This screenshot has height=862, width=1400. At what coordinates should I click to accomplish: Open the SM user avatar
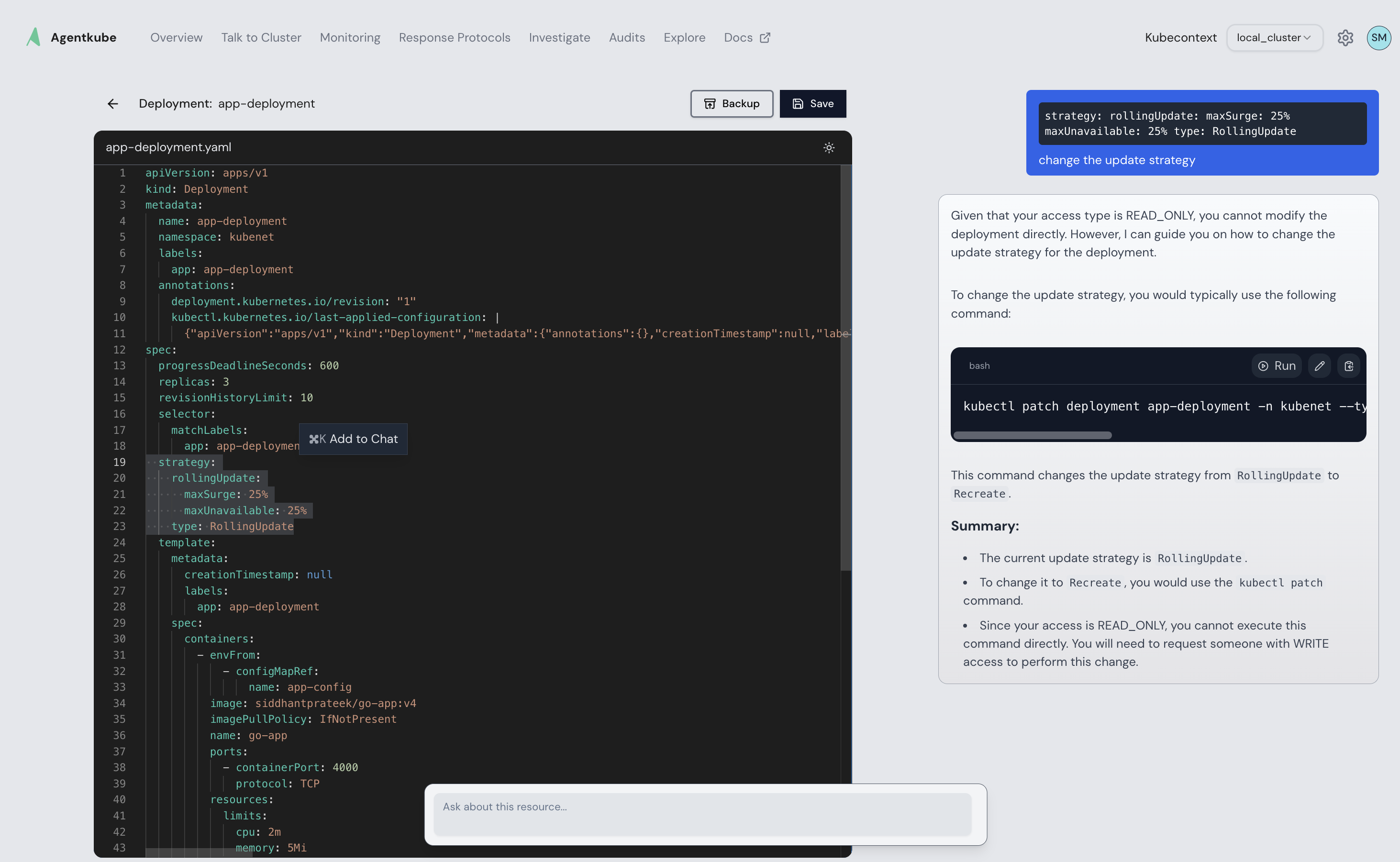[x=1378, y=38]
